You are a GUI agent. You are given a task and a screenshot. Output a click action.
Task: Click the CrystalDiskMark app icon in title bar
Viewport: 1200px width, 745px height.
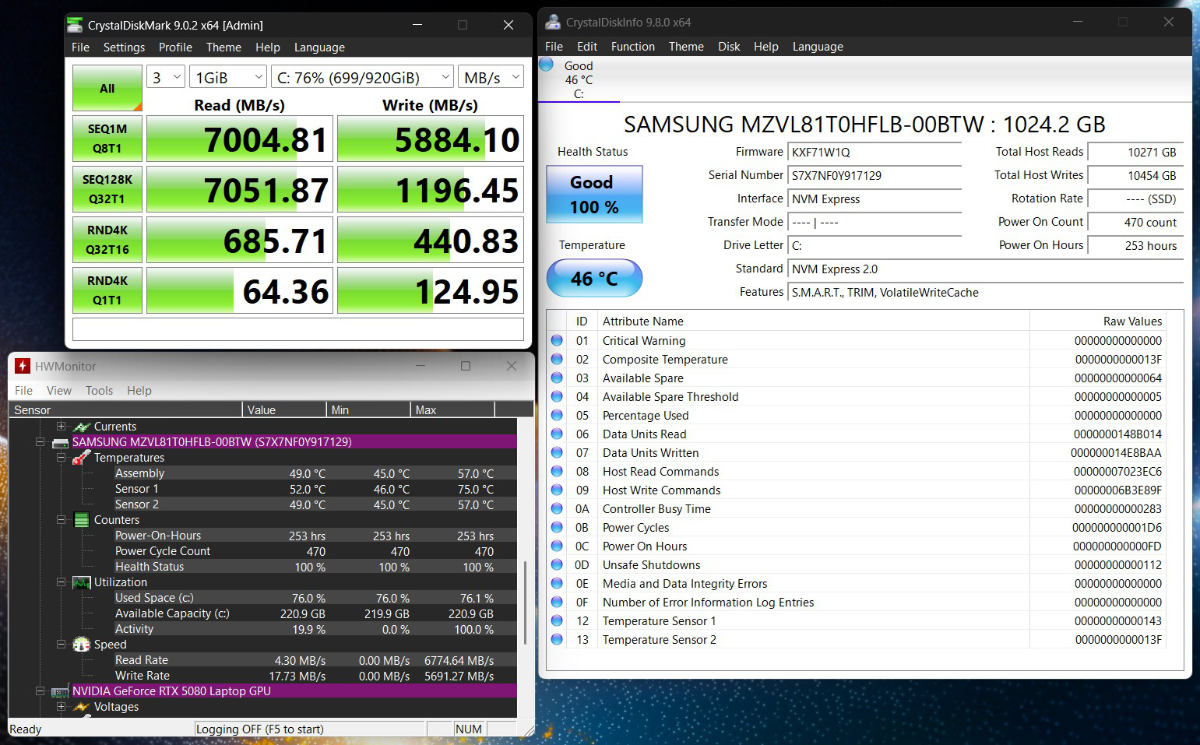point(76,25)
